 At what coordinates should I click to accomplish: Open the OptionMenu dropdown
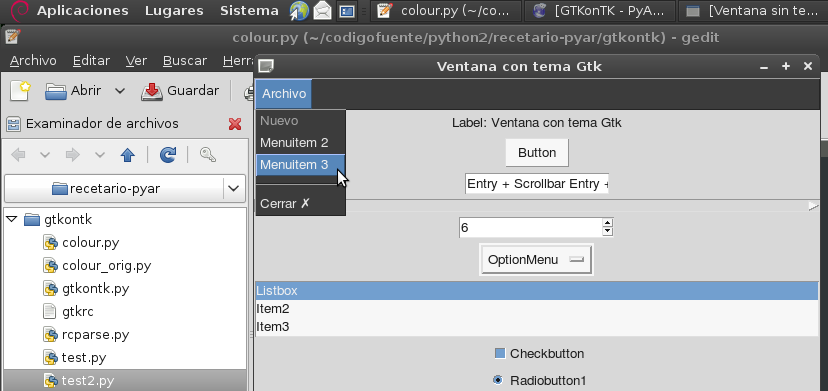(536, 259)
